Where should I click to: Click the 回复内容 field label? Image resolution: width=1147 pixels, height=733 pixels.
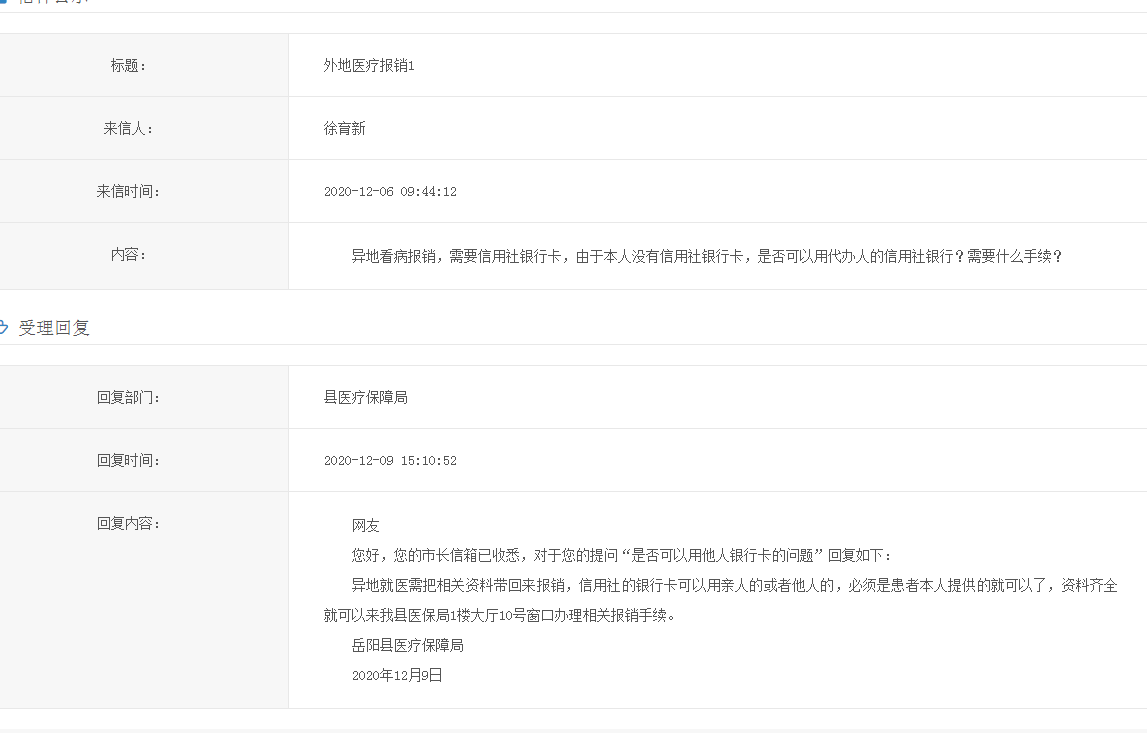point(128,524)
